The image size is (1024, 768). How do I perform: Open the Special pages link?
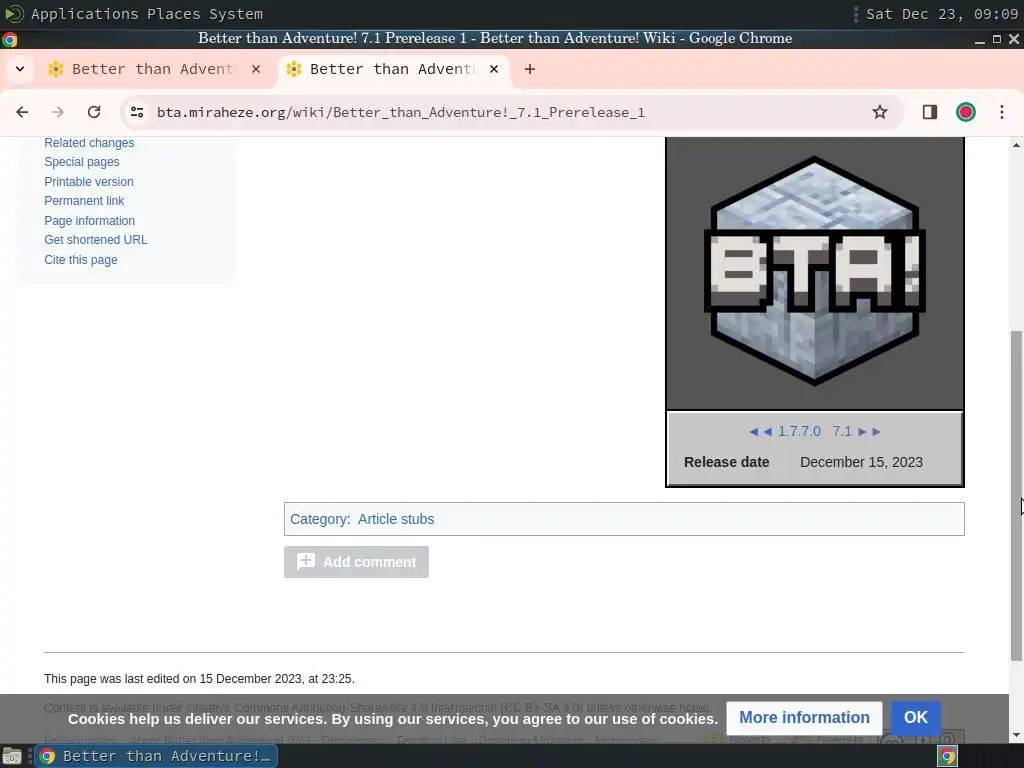coord(82,162)
